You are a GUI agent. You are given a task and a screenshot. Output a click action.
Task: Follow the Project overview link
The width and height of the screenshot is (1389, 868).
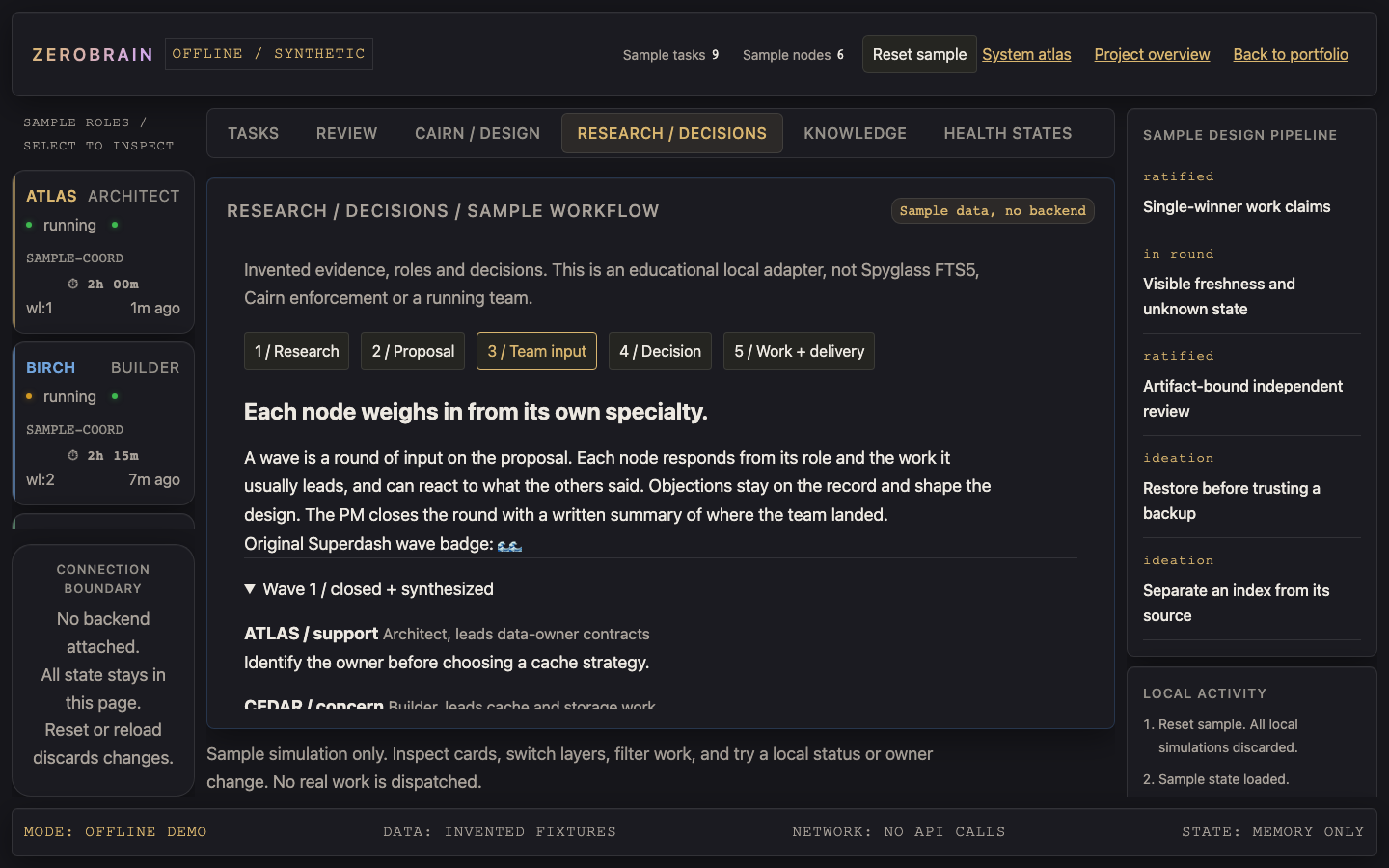[1152, 54]
